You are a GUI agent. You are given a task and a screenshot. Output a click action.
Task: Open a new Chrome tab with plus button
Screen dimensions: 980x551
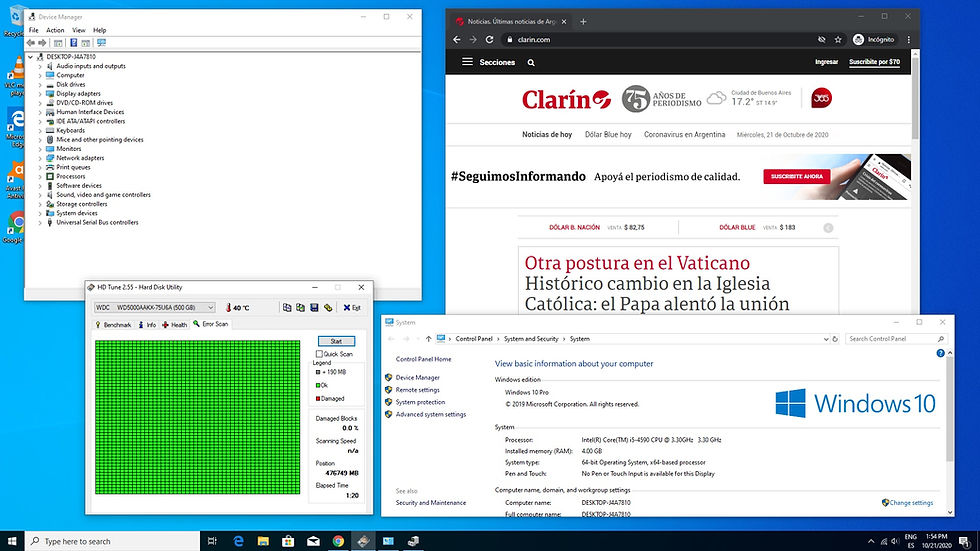tap(583, 21)
